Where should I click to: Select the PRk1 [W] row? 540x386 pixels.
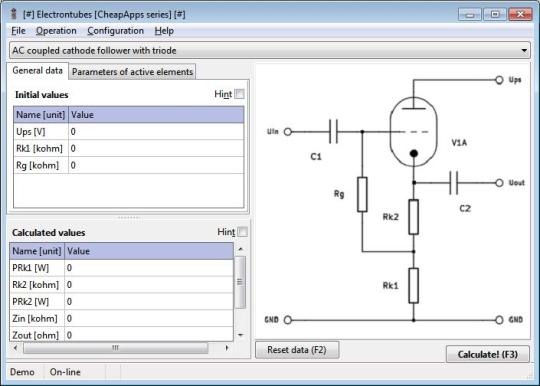pyautogui.click(x=121, y=268)
